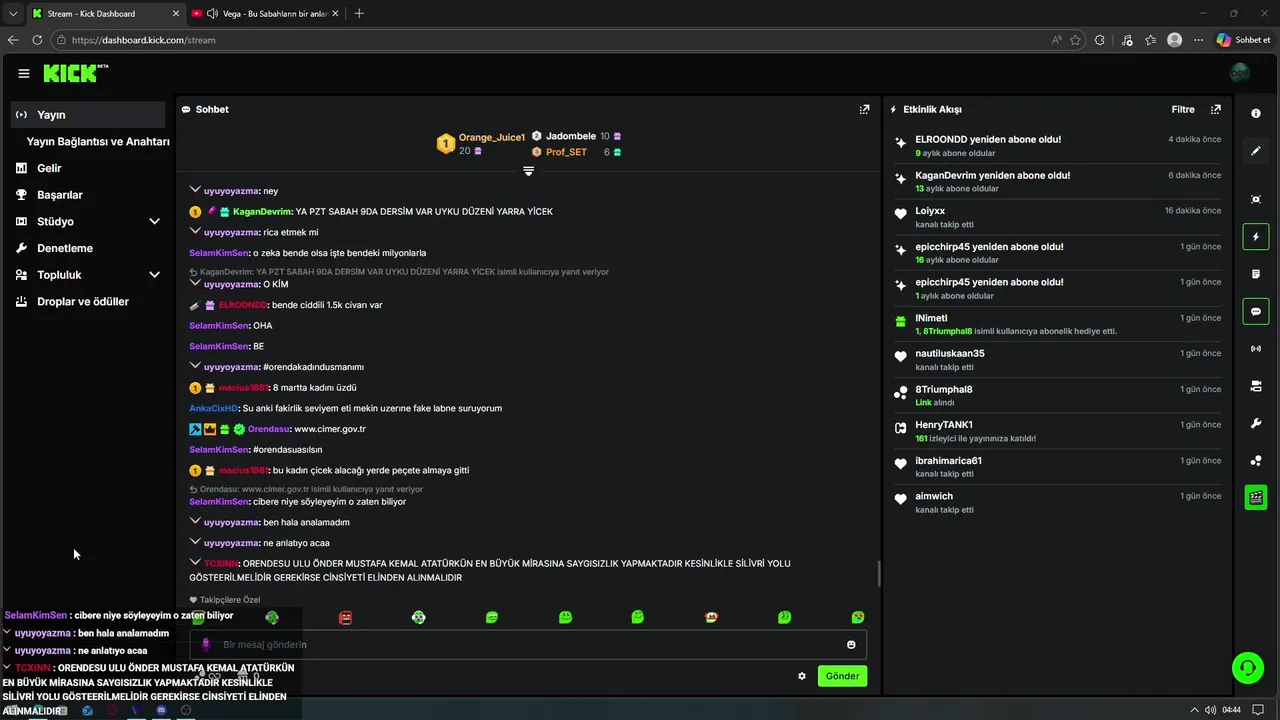Click the green clapperboard clip icon
This screenshot has height=720, width=1280.
point(1256,498)
